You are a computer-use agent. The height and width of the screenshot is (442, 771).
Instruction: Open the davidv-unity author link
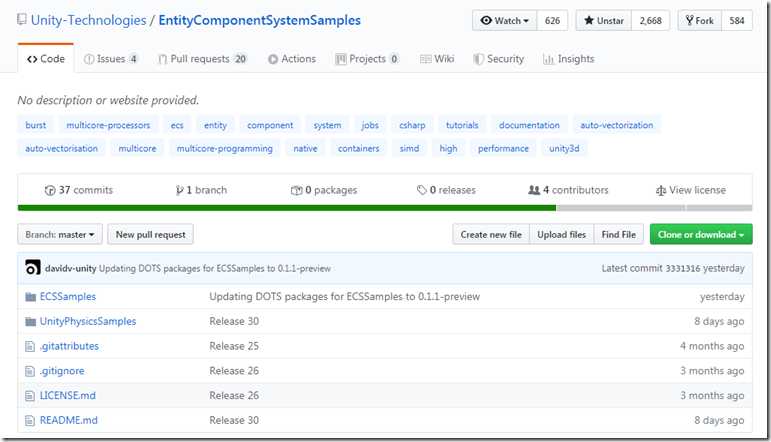70,268
